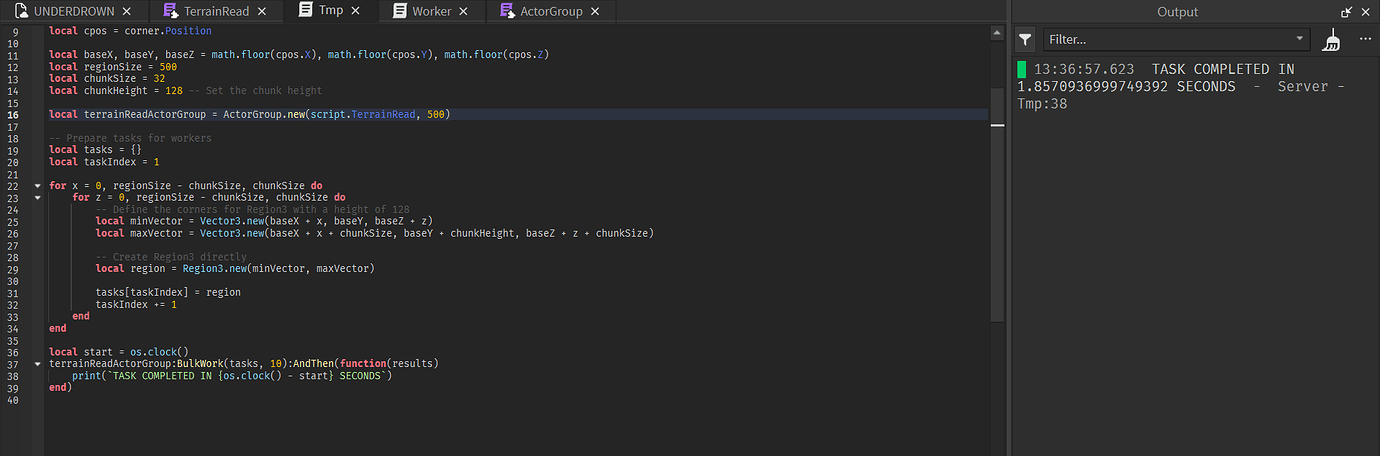Image resolution: width=1380 pixels, height=456 pixels.
Task: Click 'Region3.new' on line 29
Action: point(214,269)
